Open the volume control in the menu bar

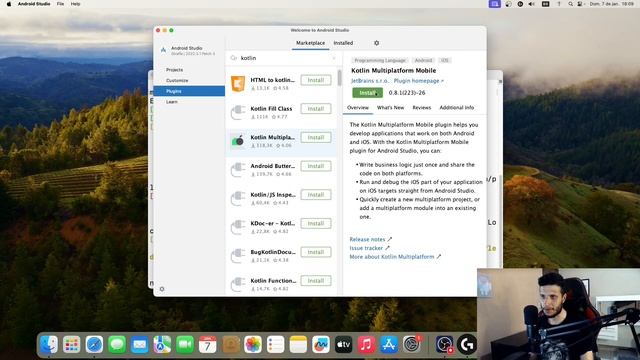point(531,4)
